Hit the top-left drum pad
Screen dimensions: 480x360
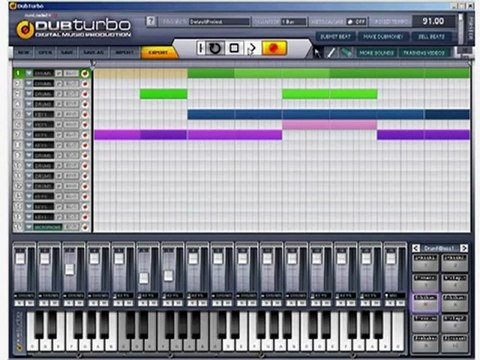click(x=425, y=262)
